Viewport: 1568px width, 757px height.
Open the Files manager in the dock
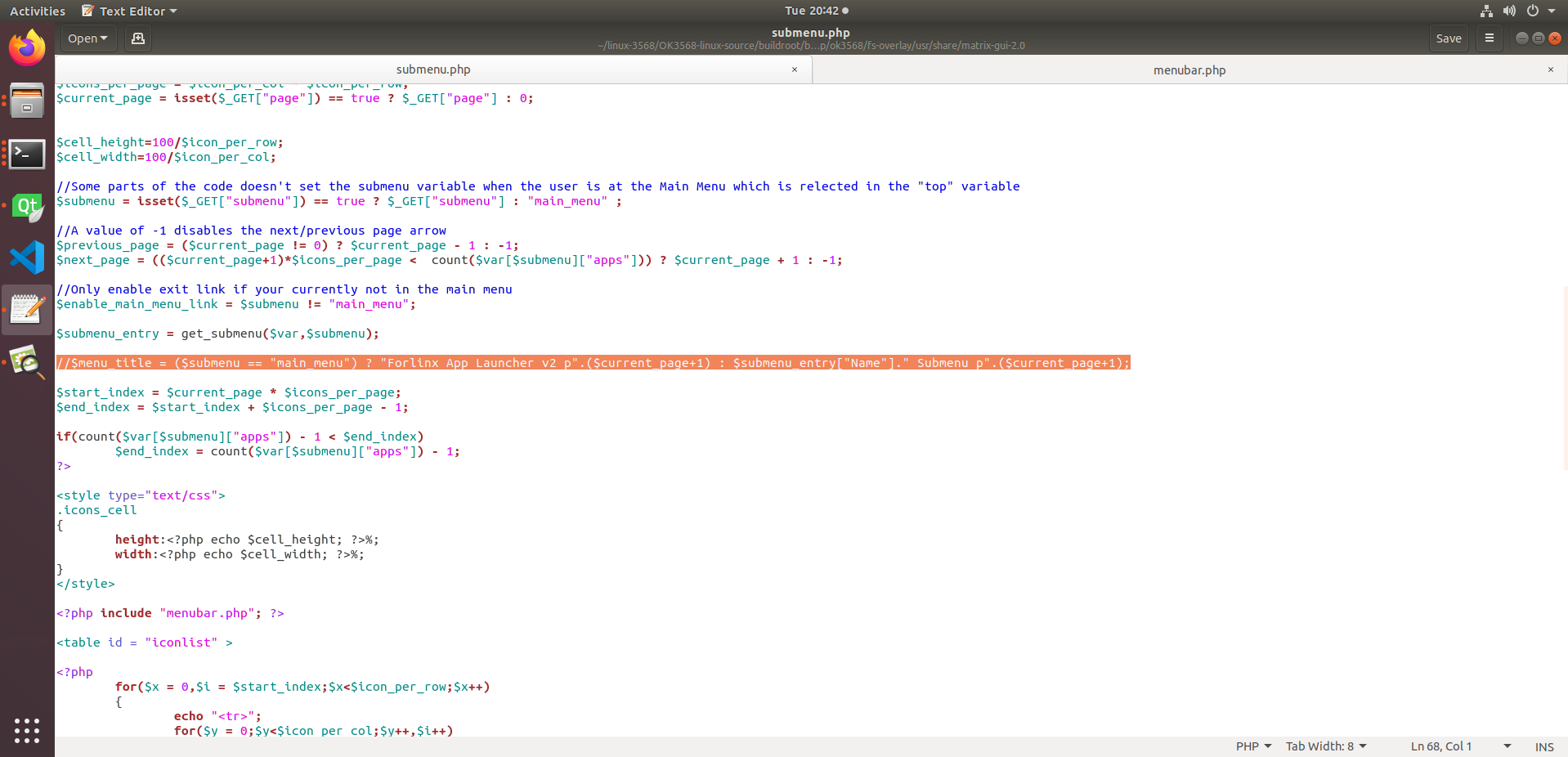(x=27, y=101)
